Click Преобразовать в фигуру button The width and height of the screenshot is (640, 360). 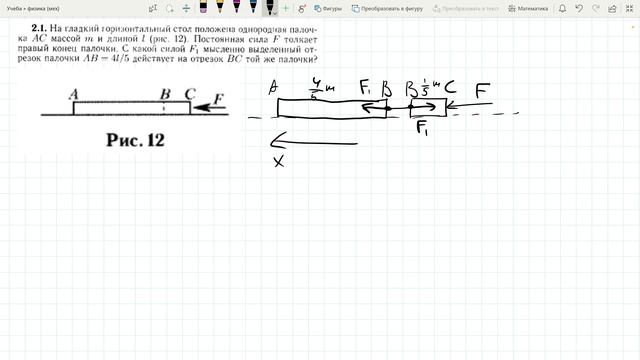(x=387, y=9)
